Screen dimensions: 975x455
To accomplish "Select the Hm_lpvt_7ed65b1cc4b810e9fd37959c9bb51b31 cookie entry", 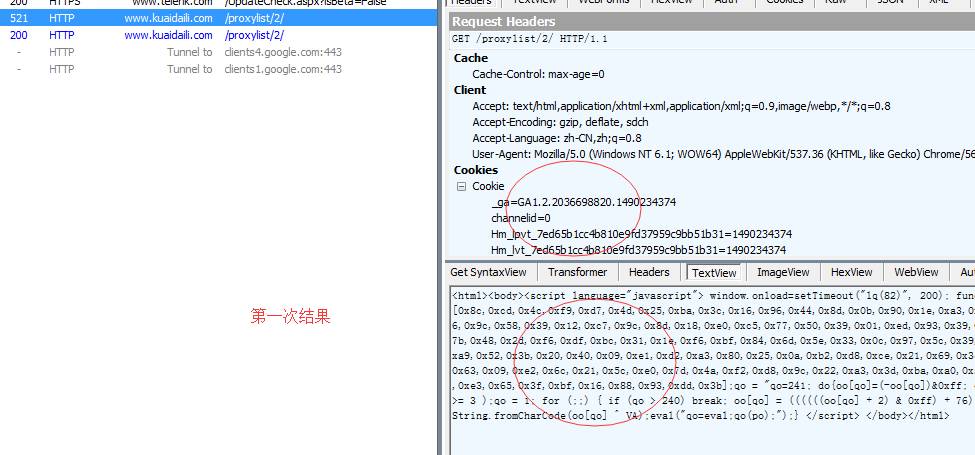I will (641, 234).
